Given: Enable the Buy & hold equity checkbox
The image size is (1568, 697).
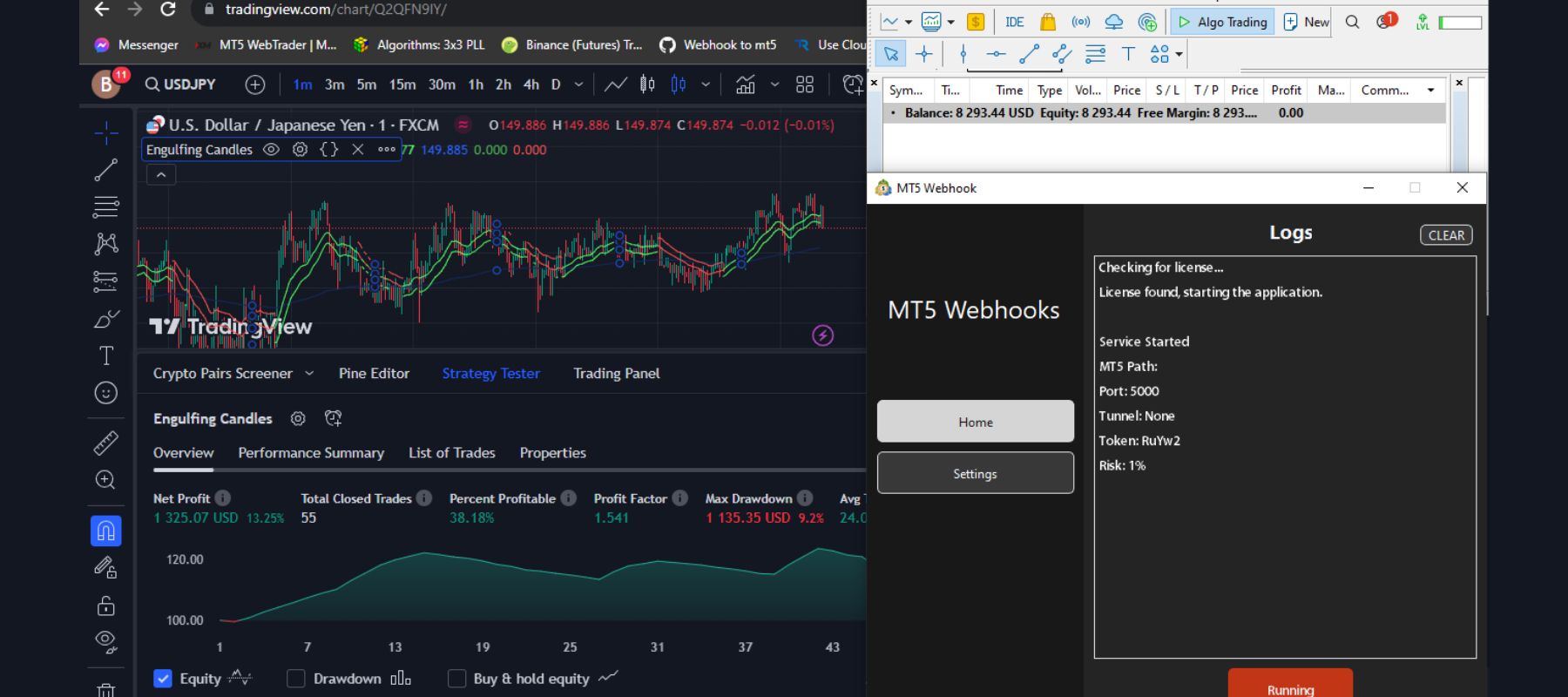Looking at the screenshot, I should (456, 679).
